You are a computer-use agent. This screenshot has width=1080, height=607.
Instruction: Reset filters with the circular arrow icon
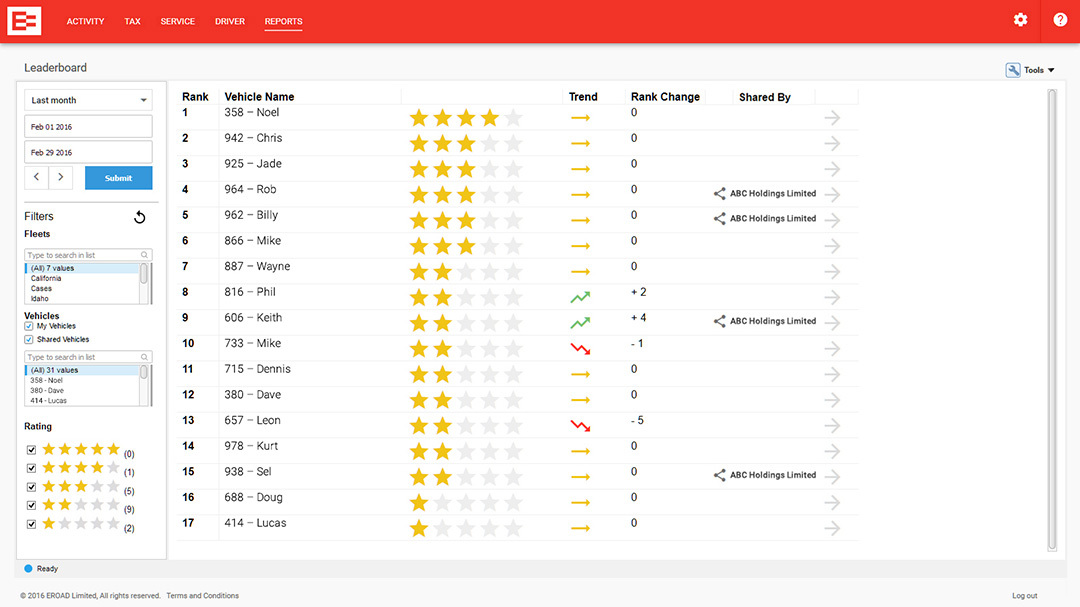point(139,217)
